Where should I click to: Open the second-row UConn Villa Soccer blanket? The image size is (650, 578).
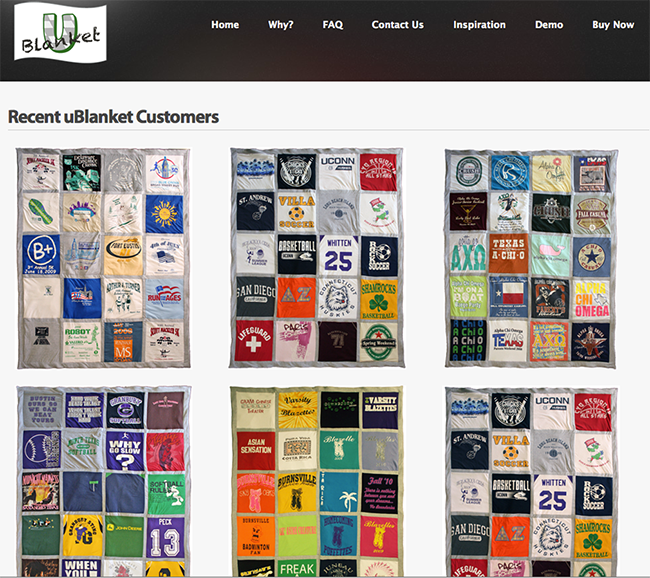tap(531, 482)
